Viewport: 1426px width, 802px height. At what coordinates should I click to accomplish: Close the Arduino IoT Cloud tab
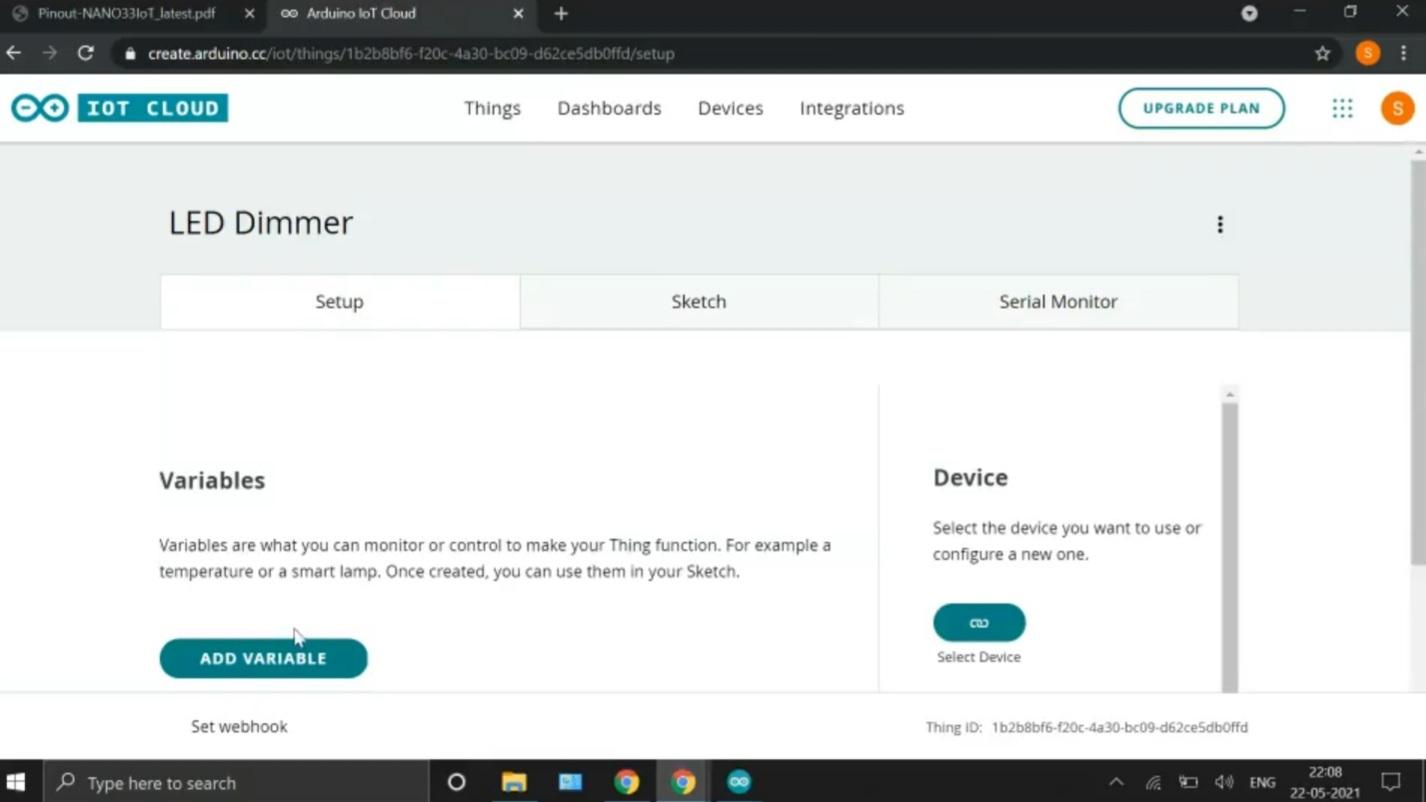(x=518, y=14)
